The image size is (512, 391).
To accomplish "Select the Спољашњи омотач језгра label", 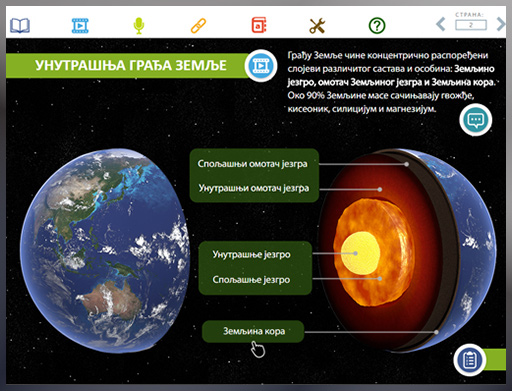I will click(x=252, y=164).
